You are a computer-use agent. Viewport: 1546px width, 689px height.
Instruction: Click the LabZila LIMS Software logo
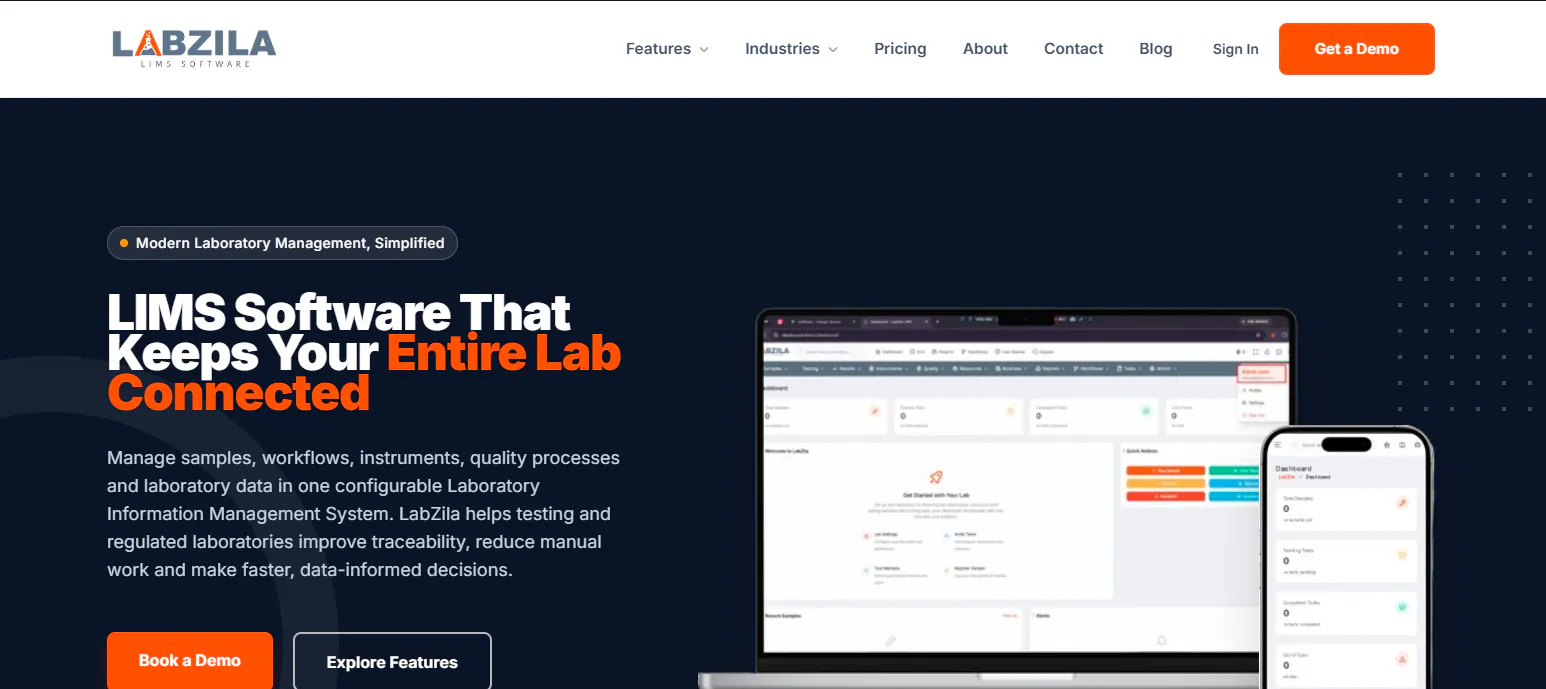coord(194,48)
